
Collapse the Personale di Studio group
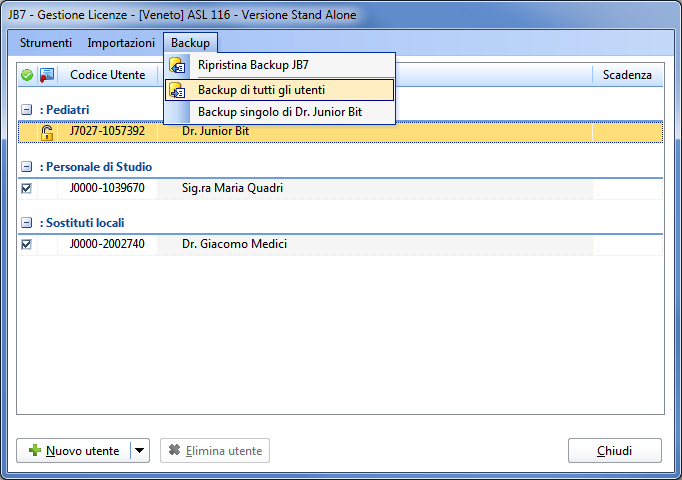(27, 167)
